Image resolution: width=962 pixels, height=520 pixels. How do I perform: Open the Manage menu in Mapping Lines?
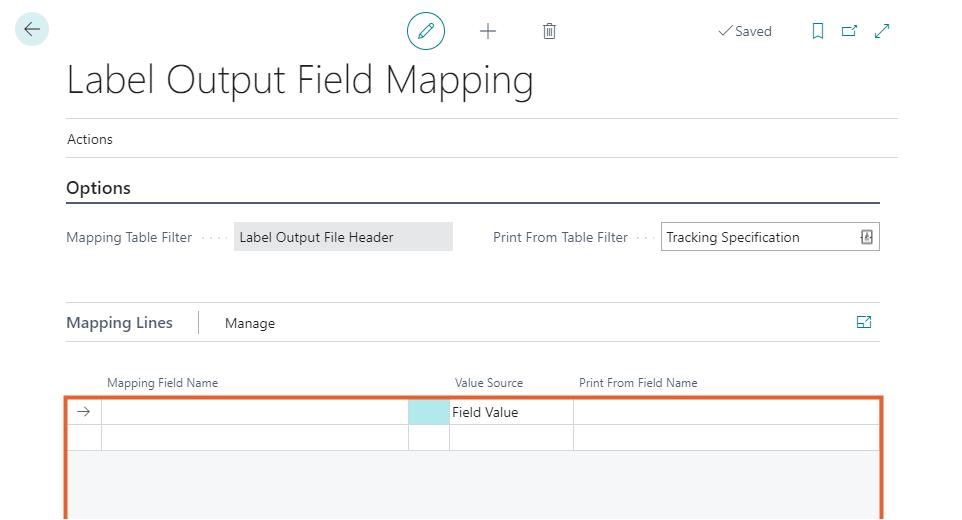[249, 323]
